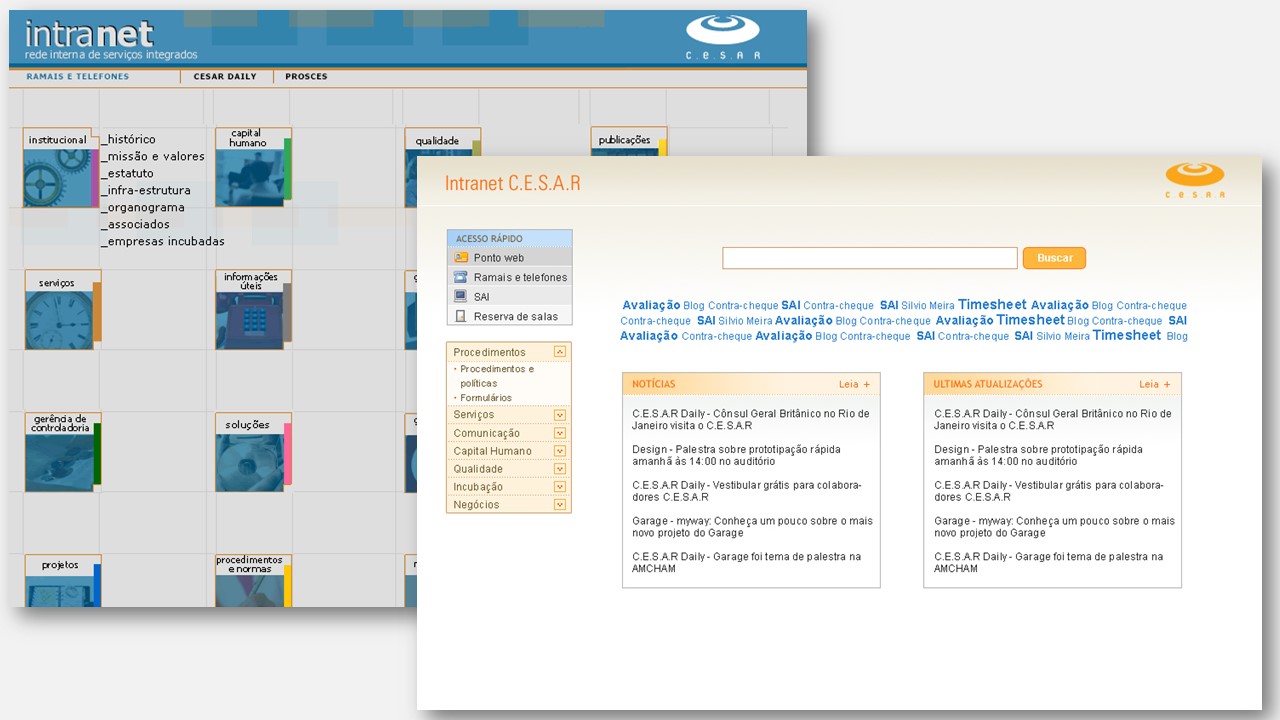Open PROSCES in back window nav
The height and width of the screenshot is (720, 1280).
306,77
